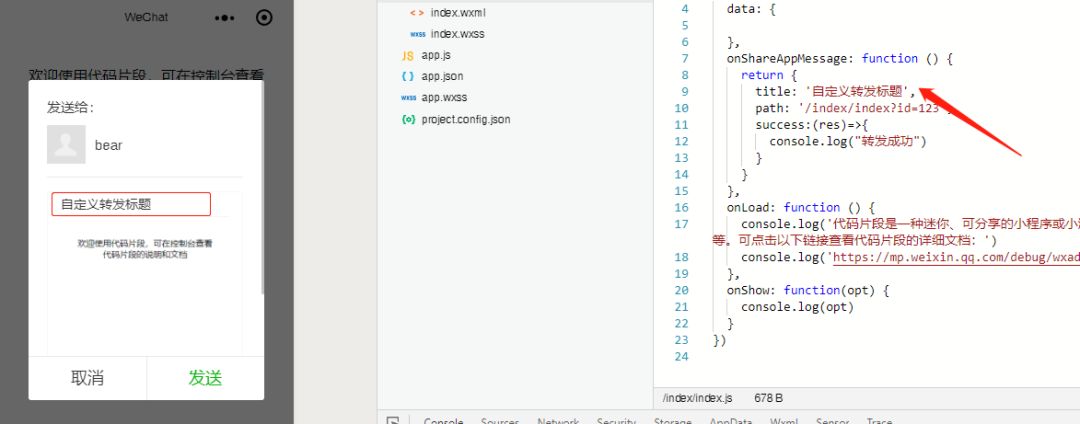
Task: Open app.wxss in file tree
Action: tap(444, 98)
